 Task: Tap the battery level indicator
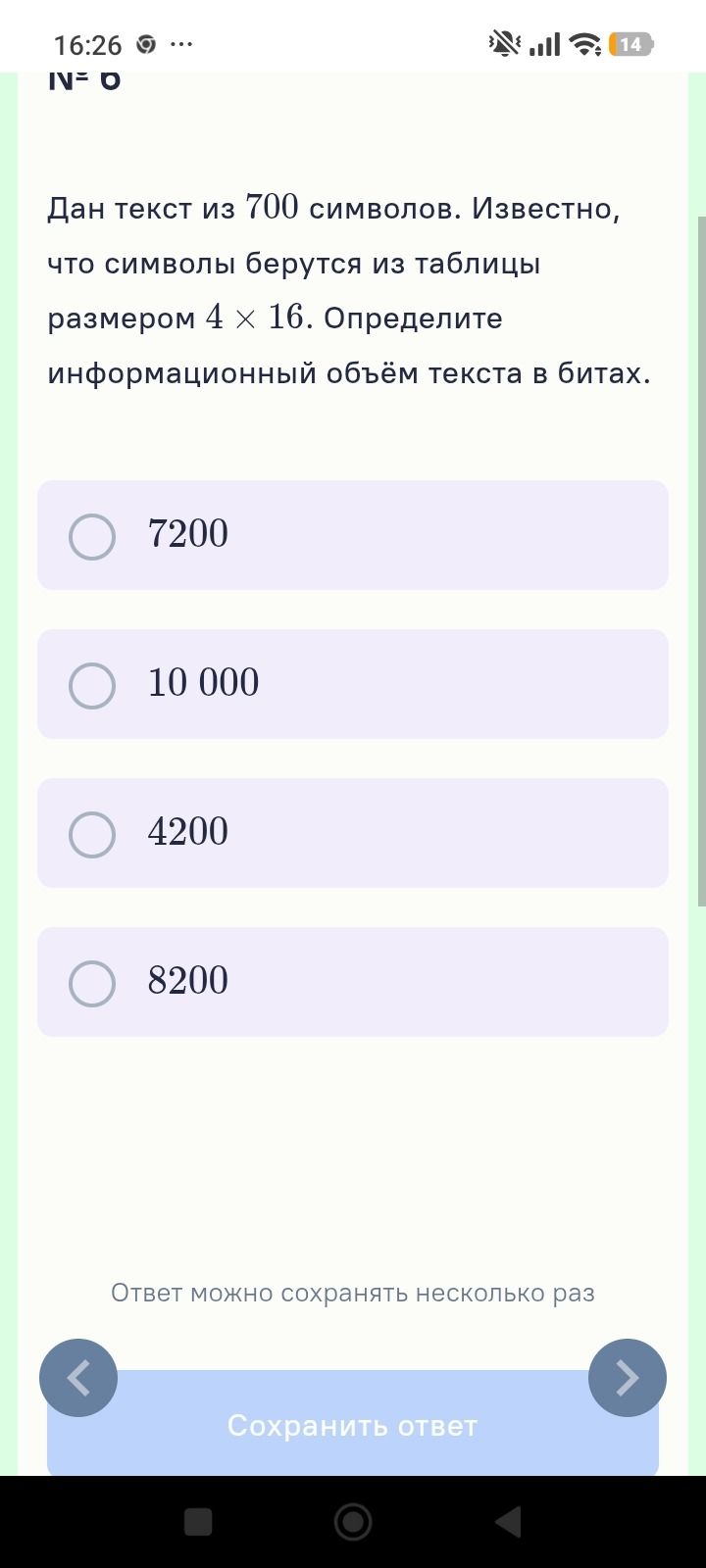(x=630, y=44)
